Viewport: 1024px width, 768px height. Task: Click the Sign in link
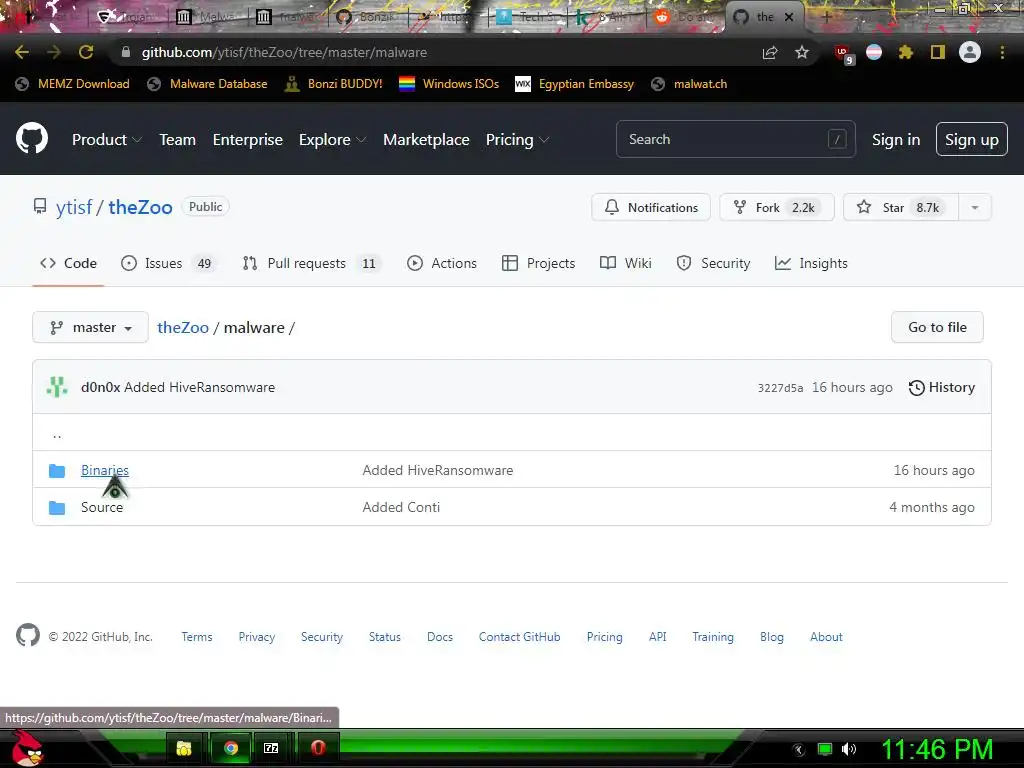tap(896, 140)
